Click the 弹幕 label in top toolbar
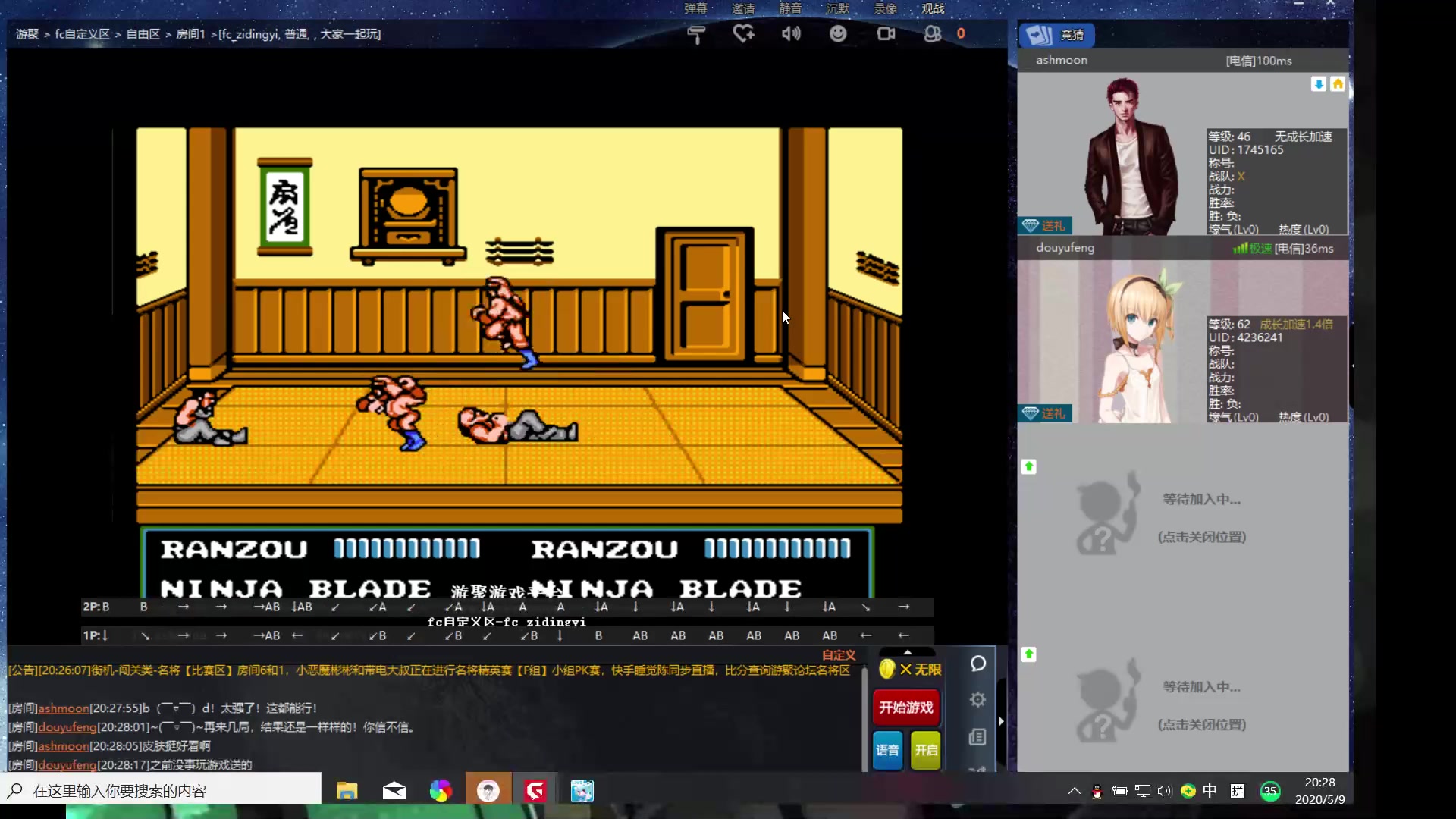Viewport: 1456px width, 819px height. click(x=695, y=8)
